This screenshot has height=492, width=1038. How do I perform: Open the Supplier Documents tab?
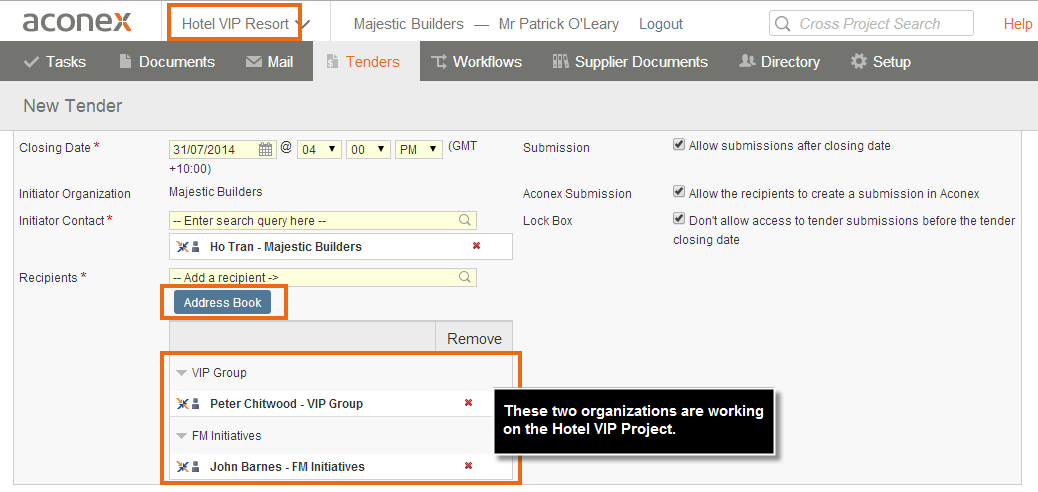click(630, 62)
